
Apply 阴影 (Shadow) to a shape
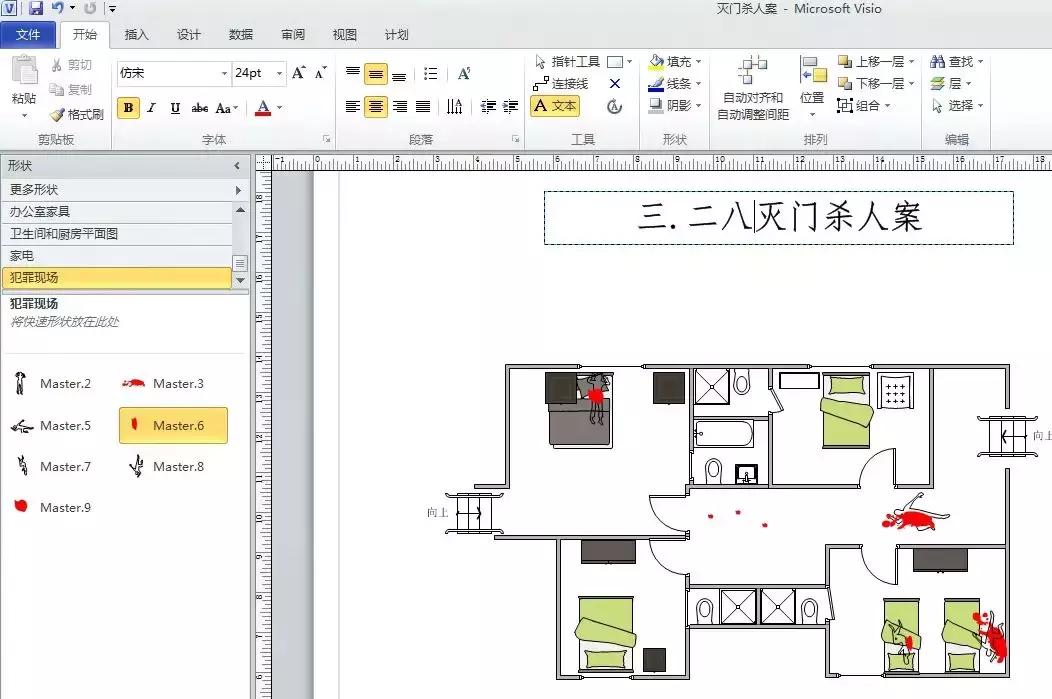click(x=673, y=105)
